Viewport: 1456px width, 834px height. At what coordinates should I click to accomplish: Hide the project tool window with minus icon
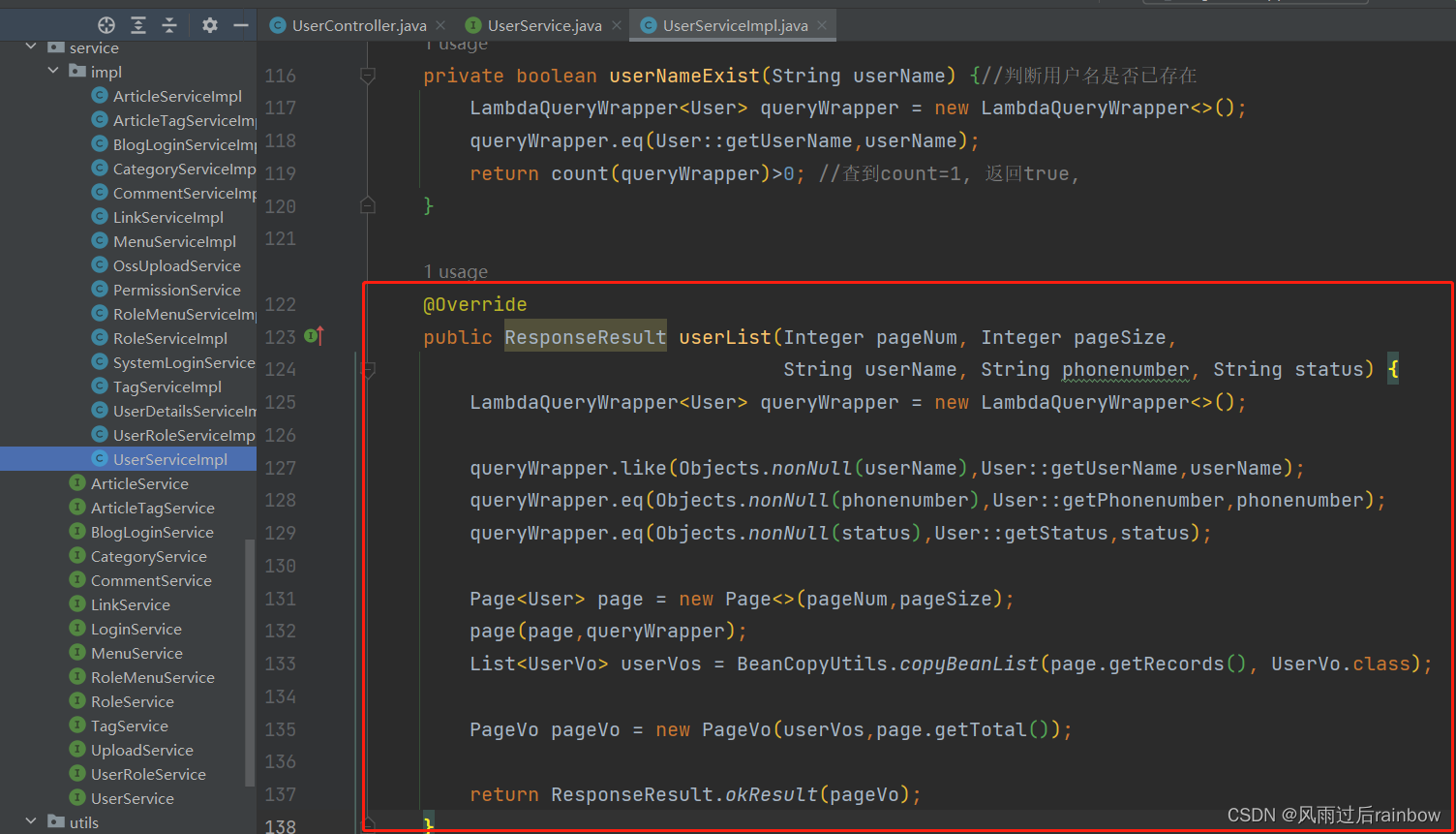[x=241, y=25]
